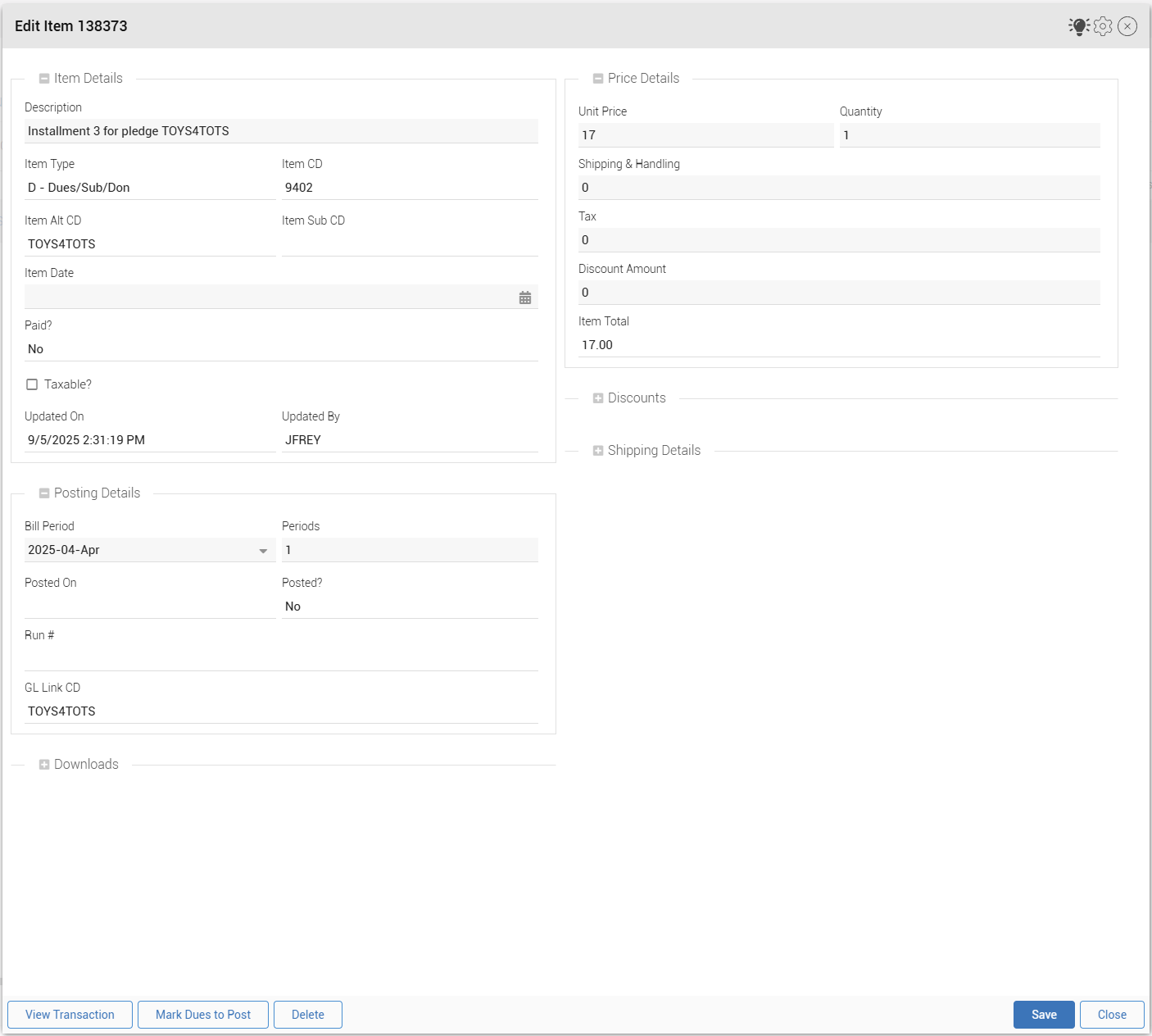Click the Shipping & Handling field
Viewport: 1152px width, 1036px height.
click(x=839, y=188)
